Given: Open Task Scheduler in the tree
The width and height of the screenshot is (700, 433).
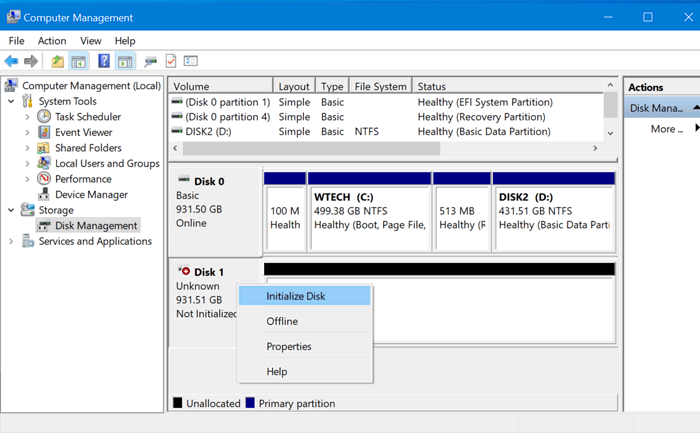Looking at the screenshot, I should [86, 117].
